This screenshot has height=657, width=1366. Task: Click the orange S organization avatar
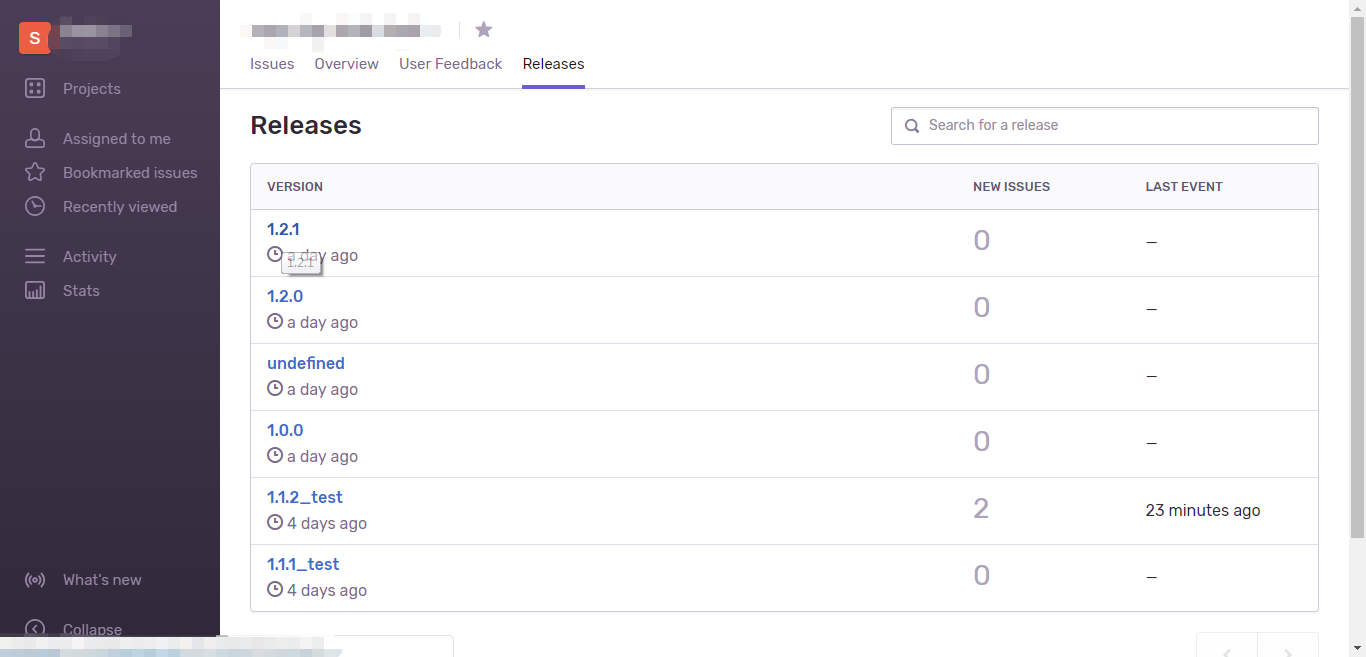(x=35, y=38)
